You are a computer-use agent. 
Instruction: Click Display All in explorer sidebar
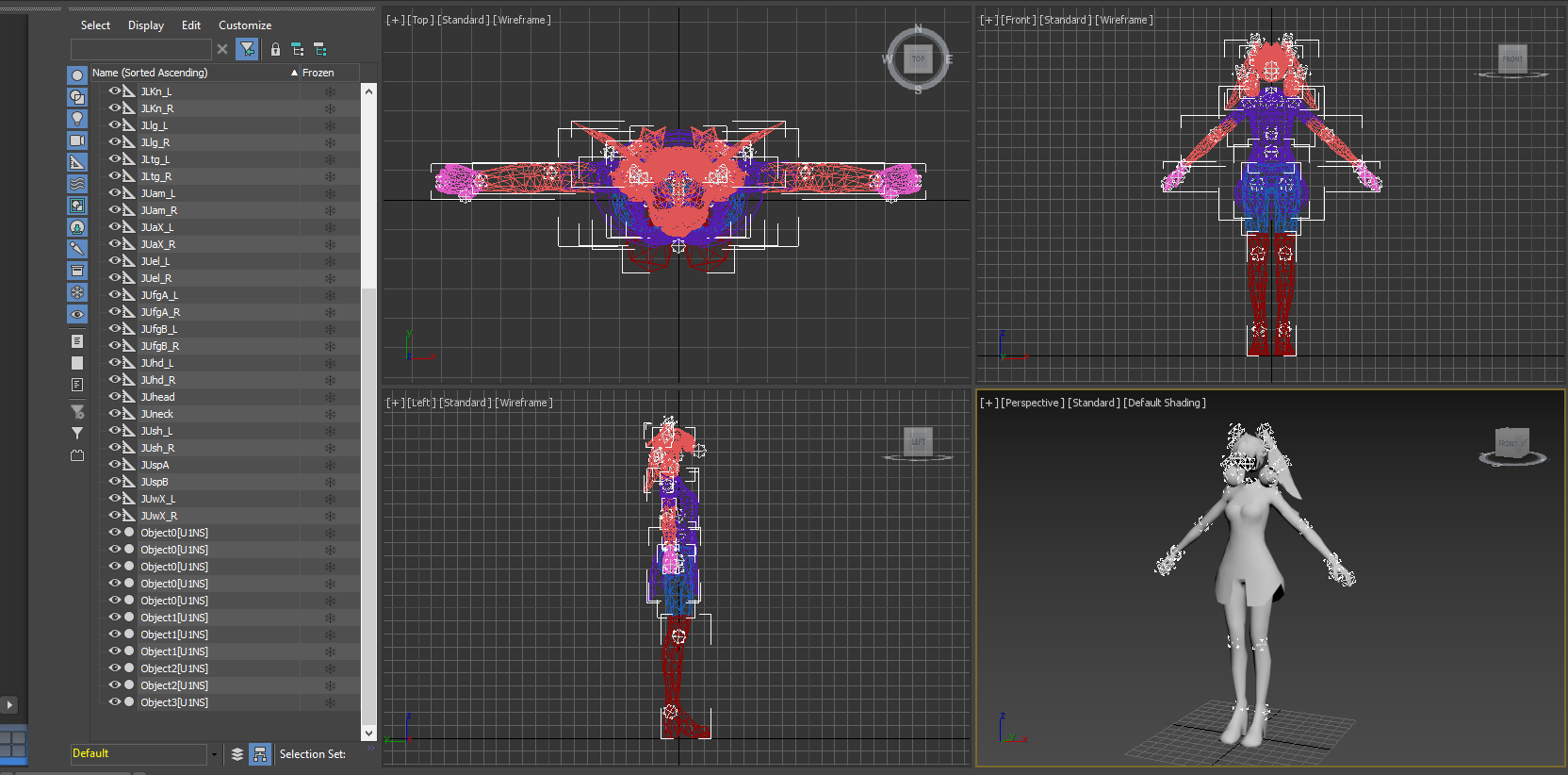77,341
